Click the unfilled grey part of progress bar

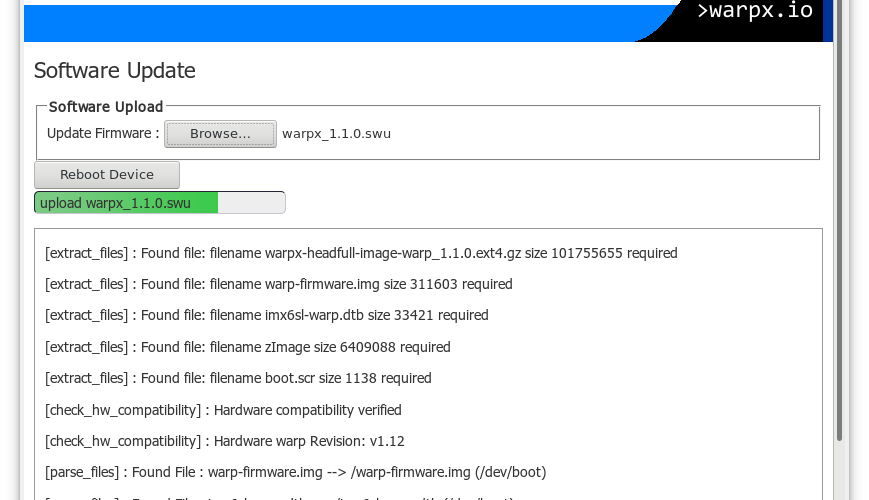click(x=251, y=203)
